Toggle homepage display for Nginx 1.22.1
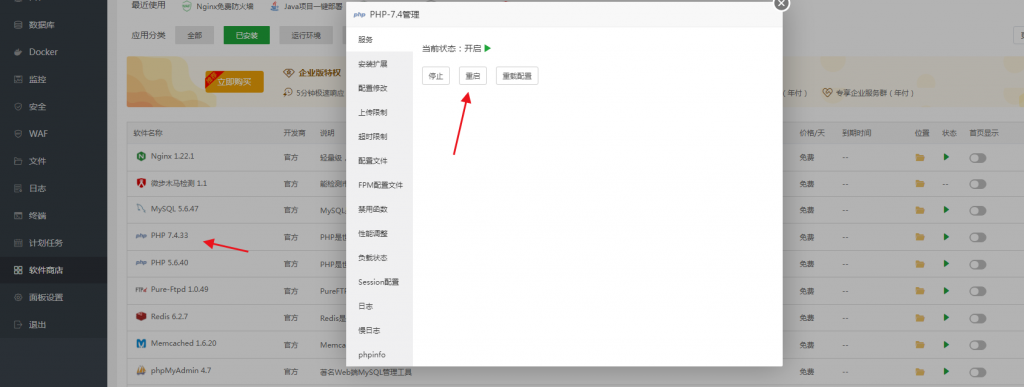 click(x=978, y=157)
